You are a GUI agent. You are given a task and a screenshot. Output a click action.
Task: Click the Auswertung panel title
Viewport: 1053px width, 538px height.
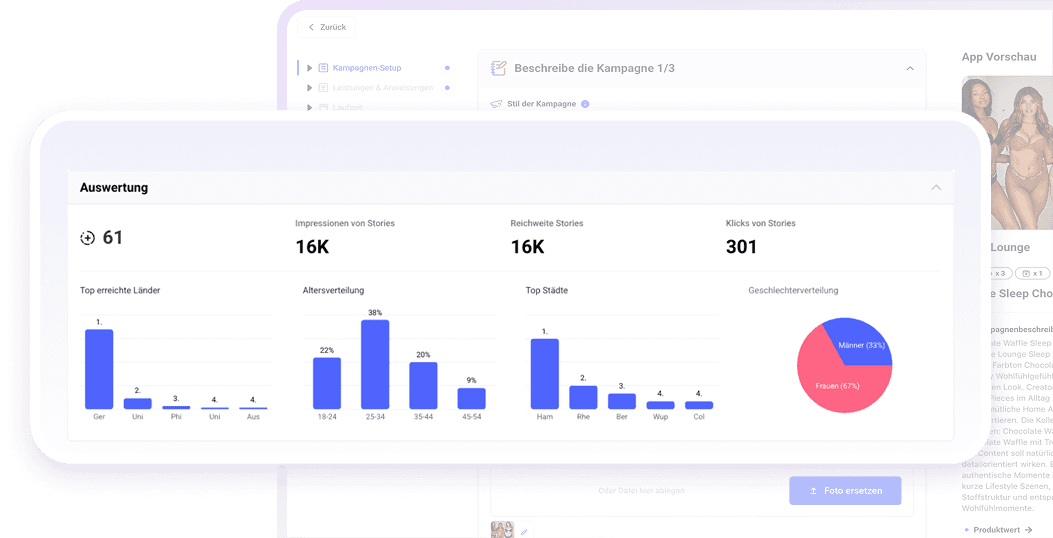[113, 188]
